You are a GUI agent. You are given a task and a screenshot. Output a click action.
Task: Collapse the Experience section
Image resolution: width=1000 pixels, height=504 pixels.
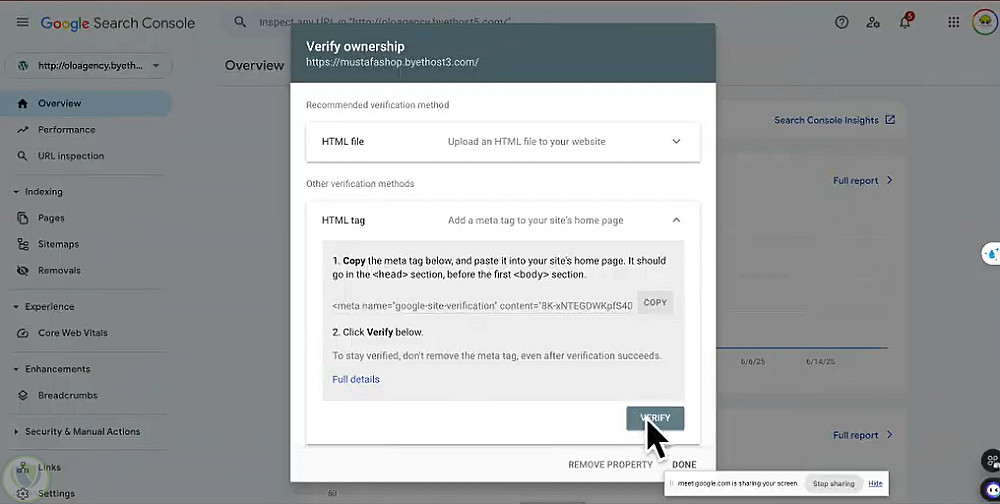(16, 307)
